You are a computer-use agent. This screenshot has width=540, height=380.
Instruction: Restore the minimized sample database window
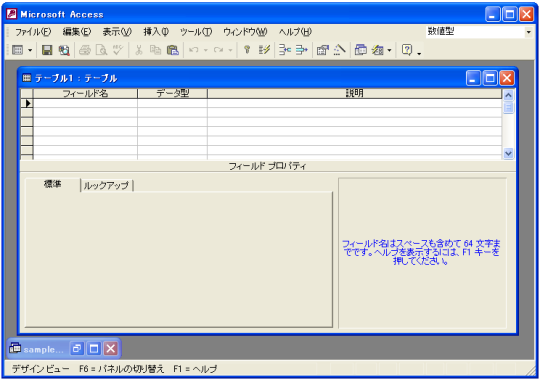click(76, 349)
